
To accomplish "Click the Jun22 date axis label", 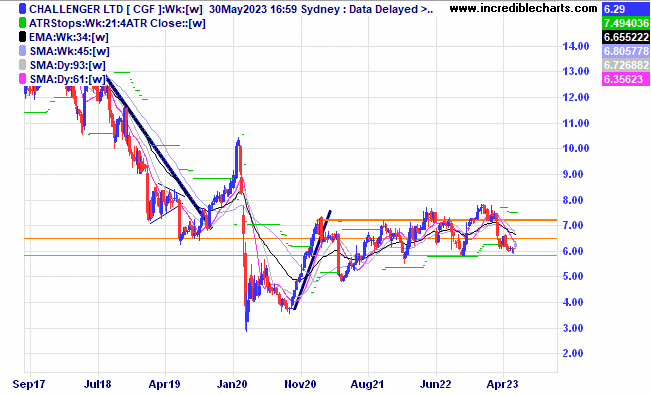I will (435, 384).
